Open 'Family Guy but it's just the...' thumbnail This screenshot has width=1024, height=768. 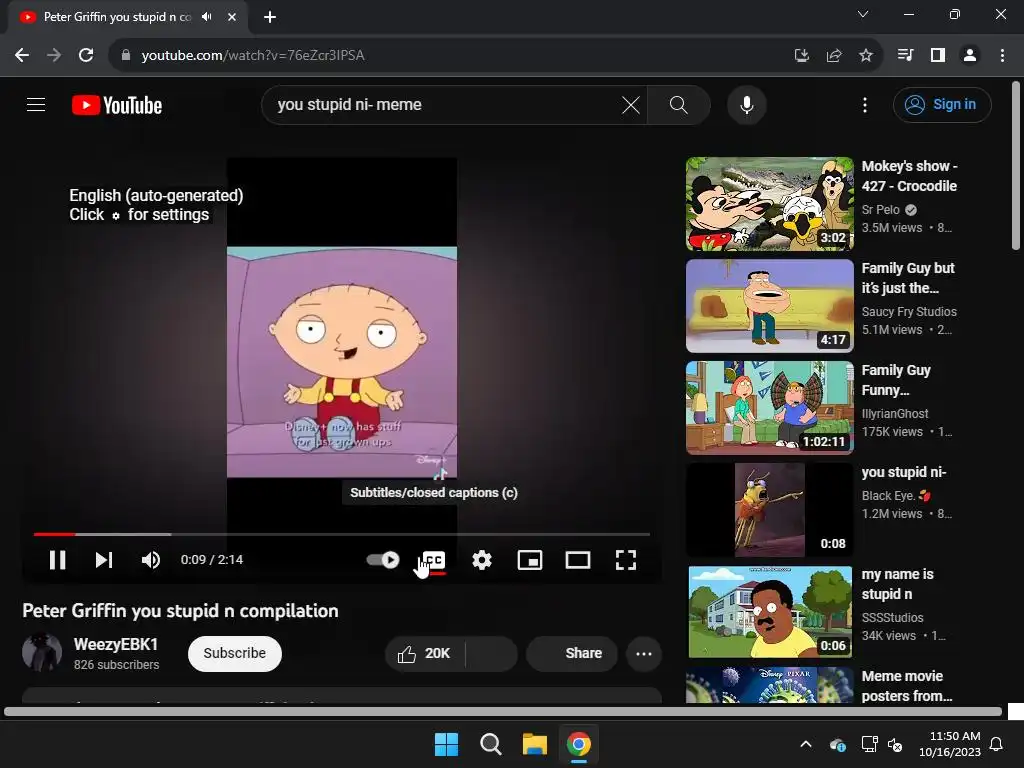pyautogui.click(x=769, y=306)
